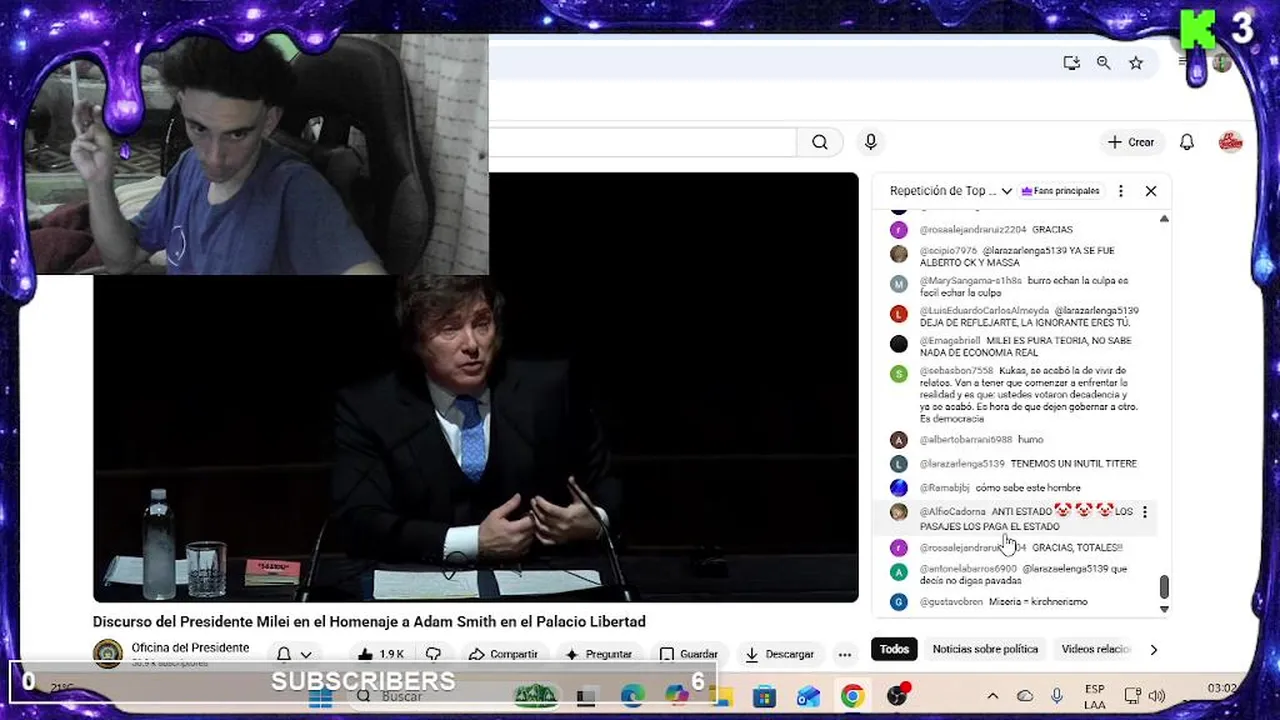Click the Compartir share button
1280x720 pixels.
[x=503, y=654]
